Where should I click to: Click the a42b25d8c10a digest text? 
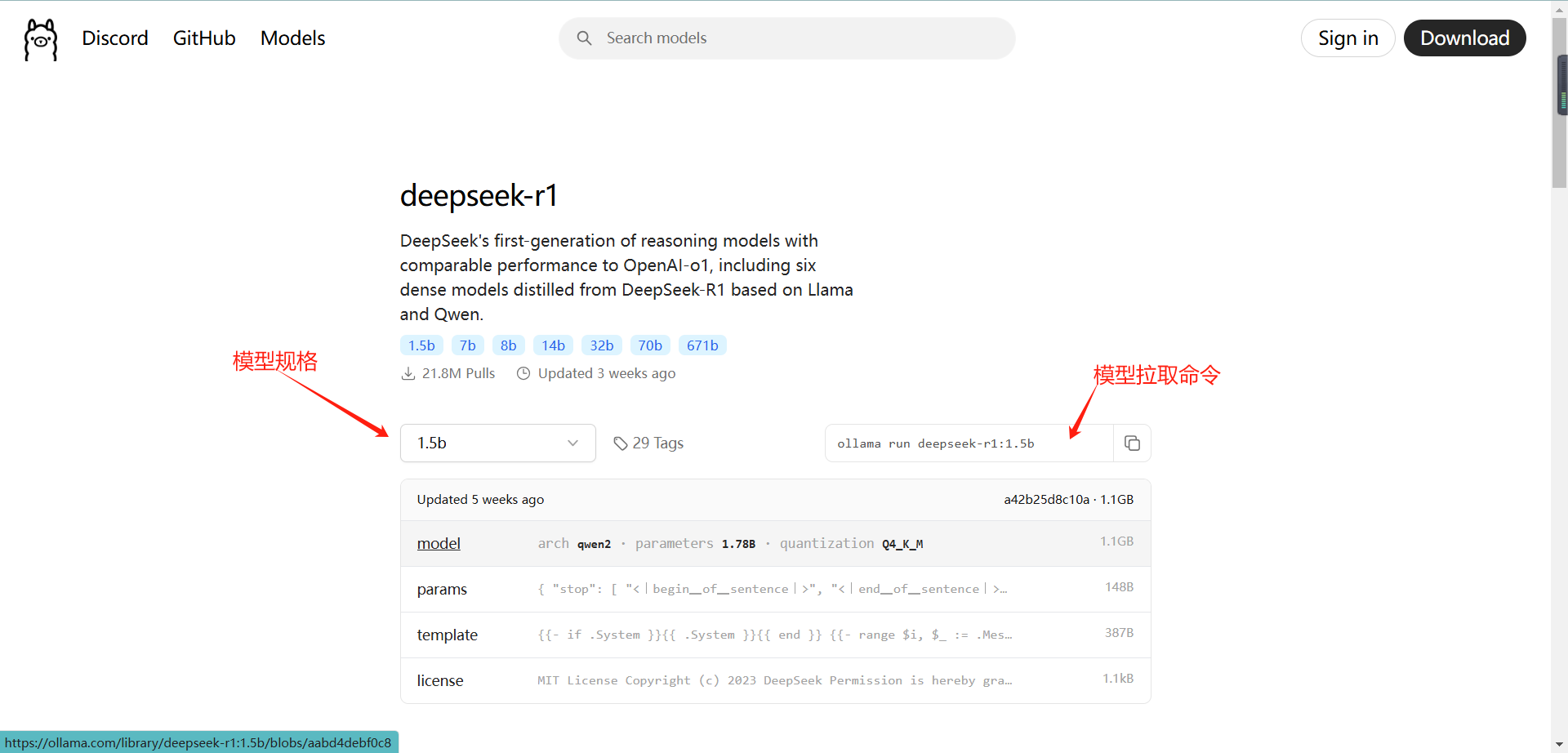[x=1046, y=500]
